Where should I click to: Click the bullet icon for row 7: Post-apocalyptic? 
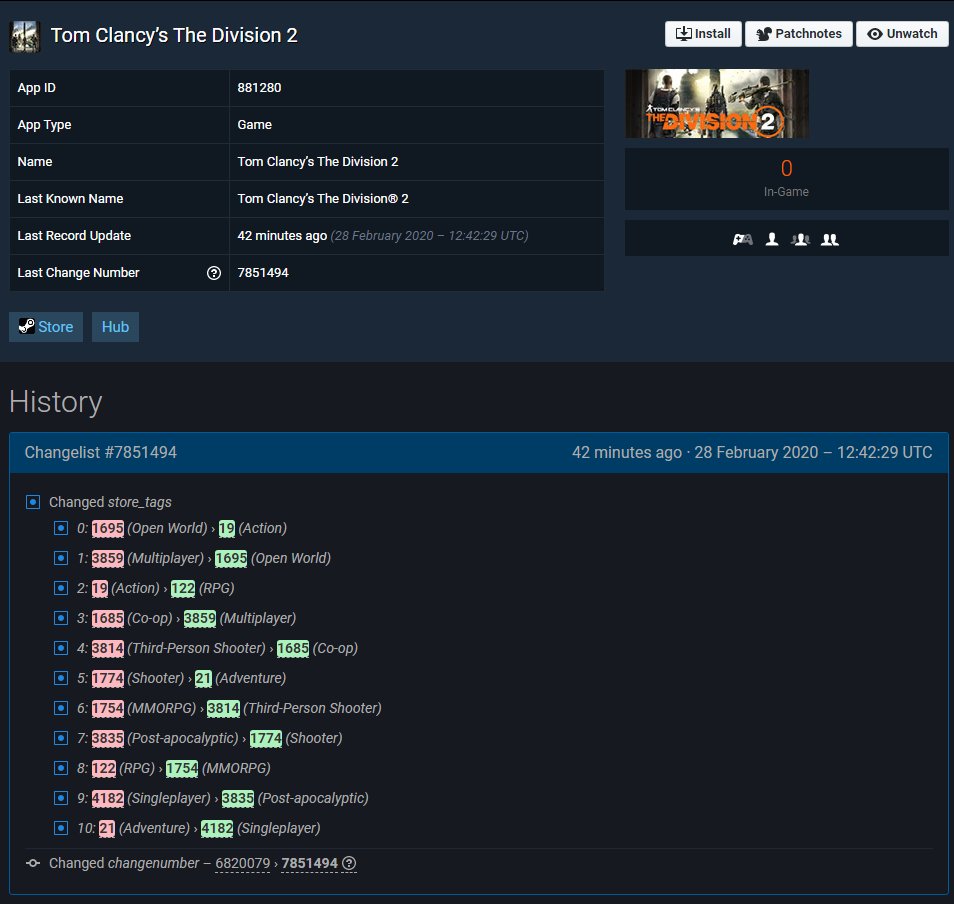pyautogui.click(x=61, y=738)
